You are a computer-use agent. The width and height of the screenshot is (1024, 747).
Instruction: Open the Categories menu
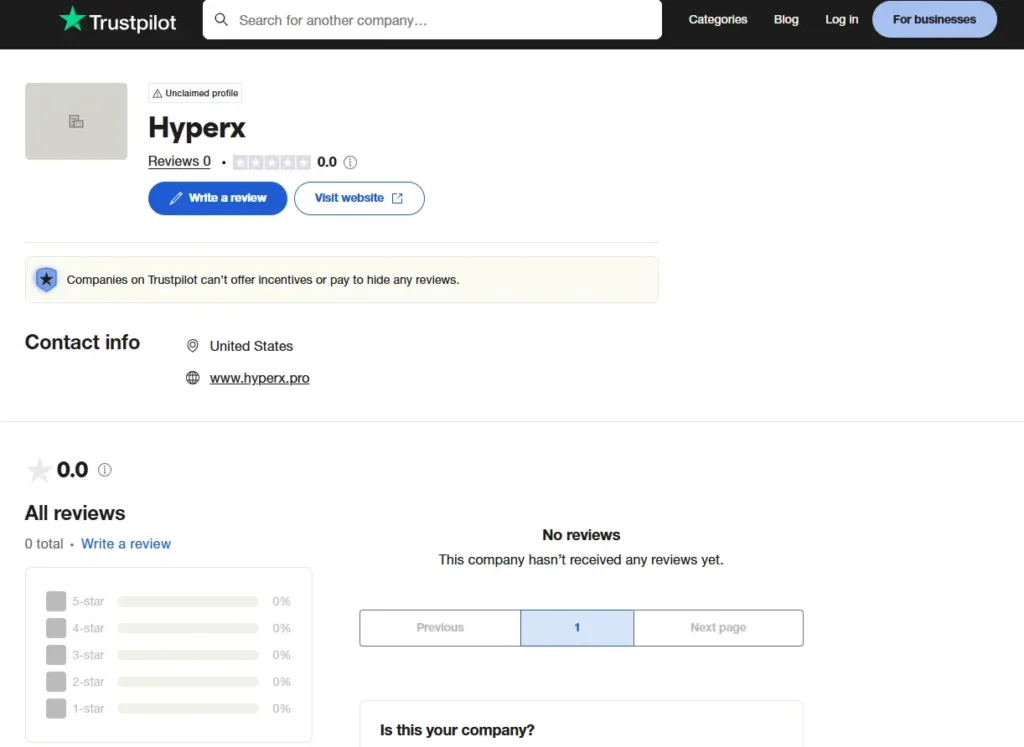(717, 19)
